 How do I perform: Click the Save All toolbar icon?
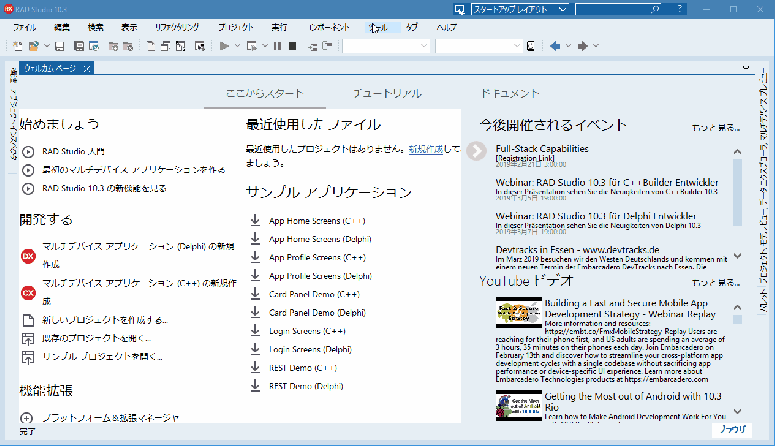coord(79,46)
